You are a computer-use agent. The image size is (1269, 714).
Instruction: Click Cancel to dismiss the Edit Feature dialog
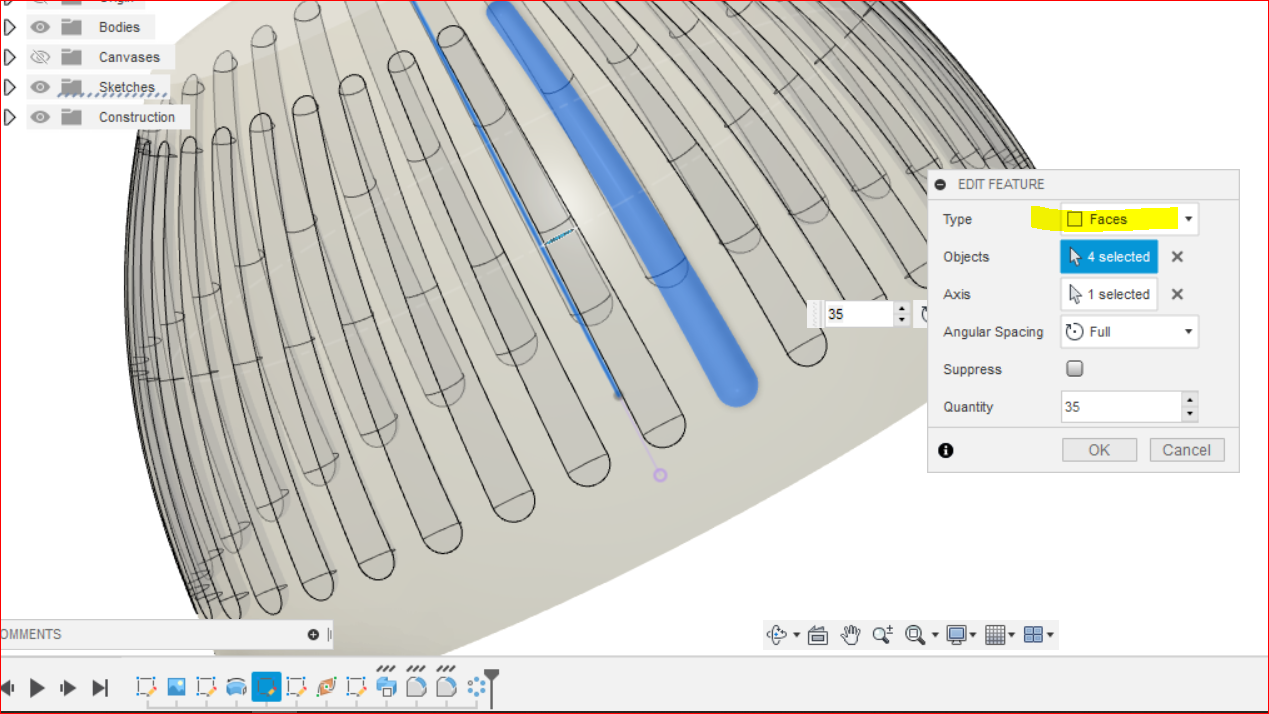[1186, 449]
